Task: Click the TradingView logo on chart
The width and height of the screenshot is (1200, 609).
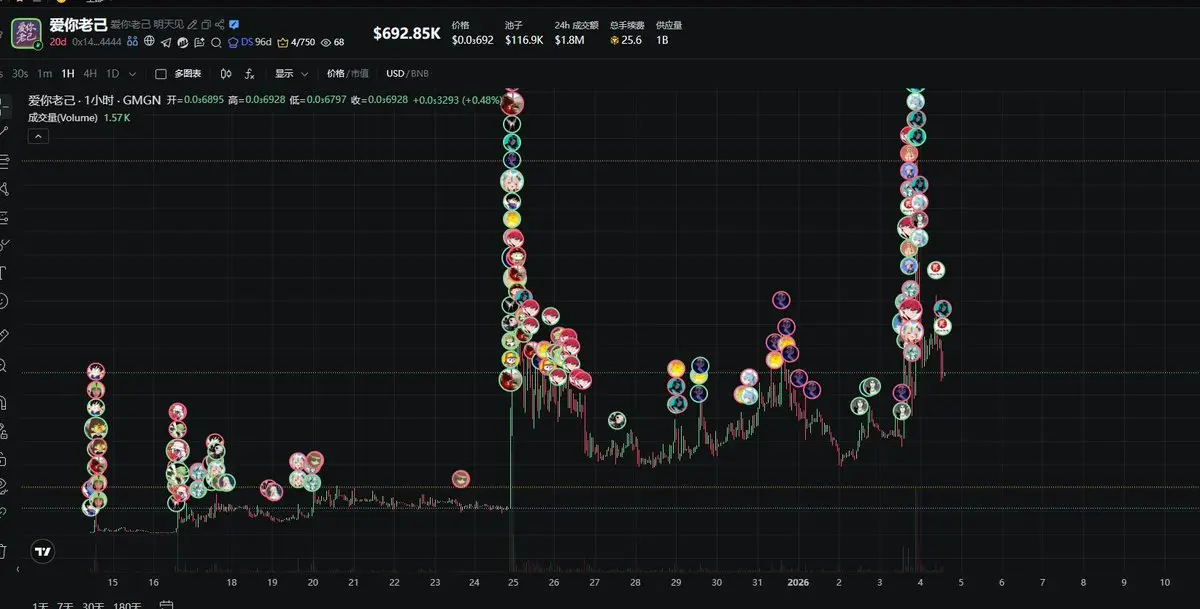Action: pyautogui.click(x=42, y=551)
